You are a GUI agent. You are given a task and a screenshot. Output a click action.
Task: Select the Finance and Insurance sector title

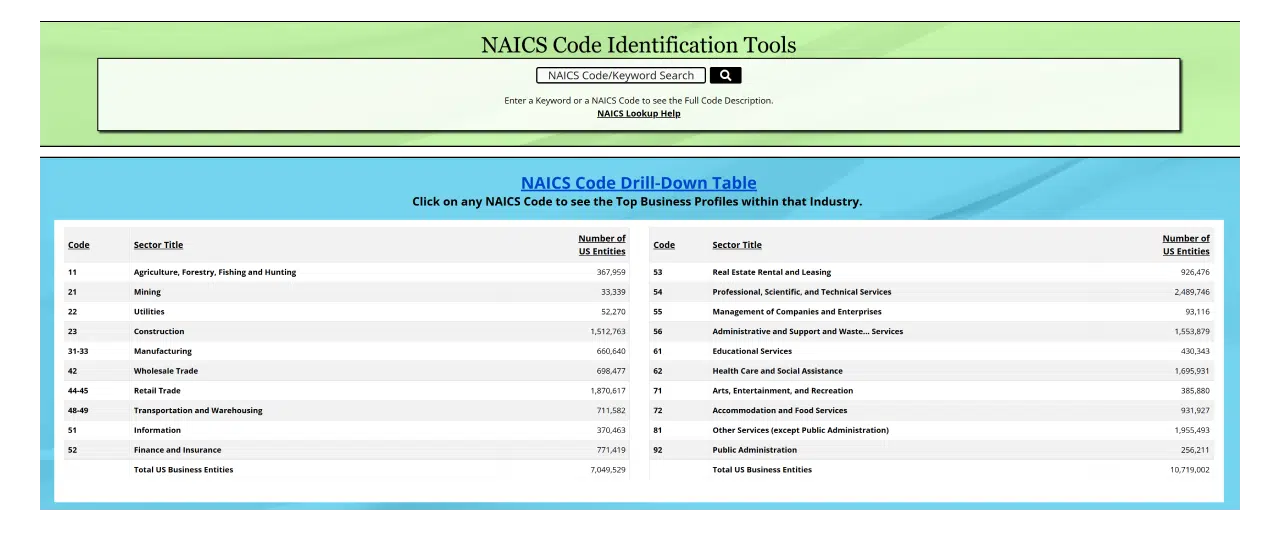tap(178, 450)
